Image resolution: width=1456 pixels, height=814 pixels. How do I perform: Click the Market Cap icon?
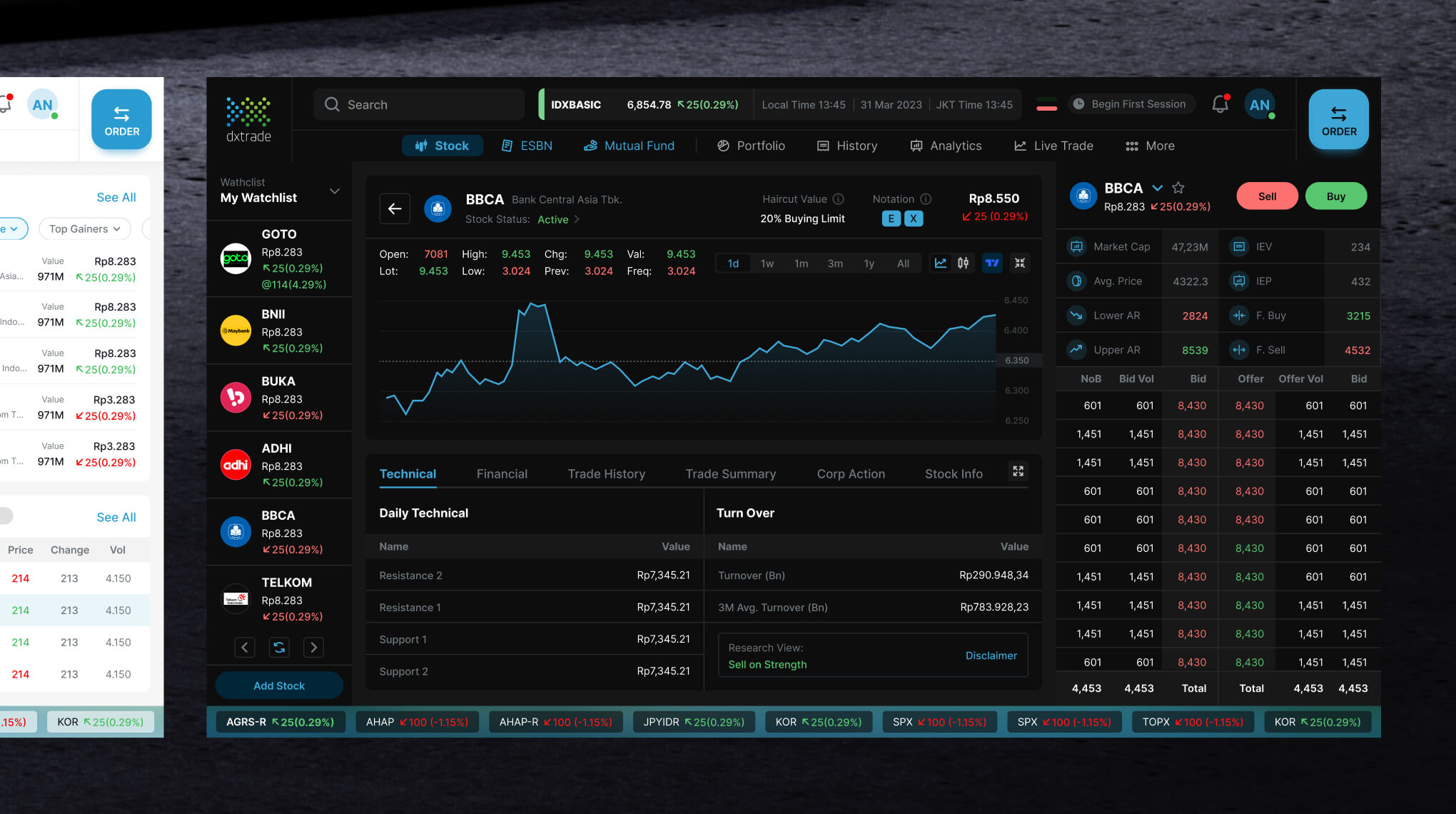(x=1076, y=246)
